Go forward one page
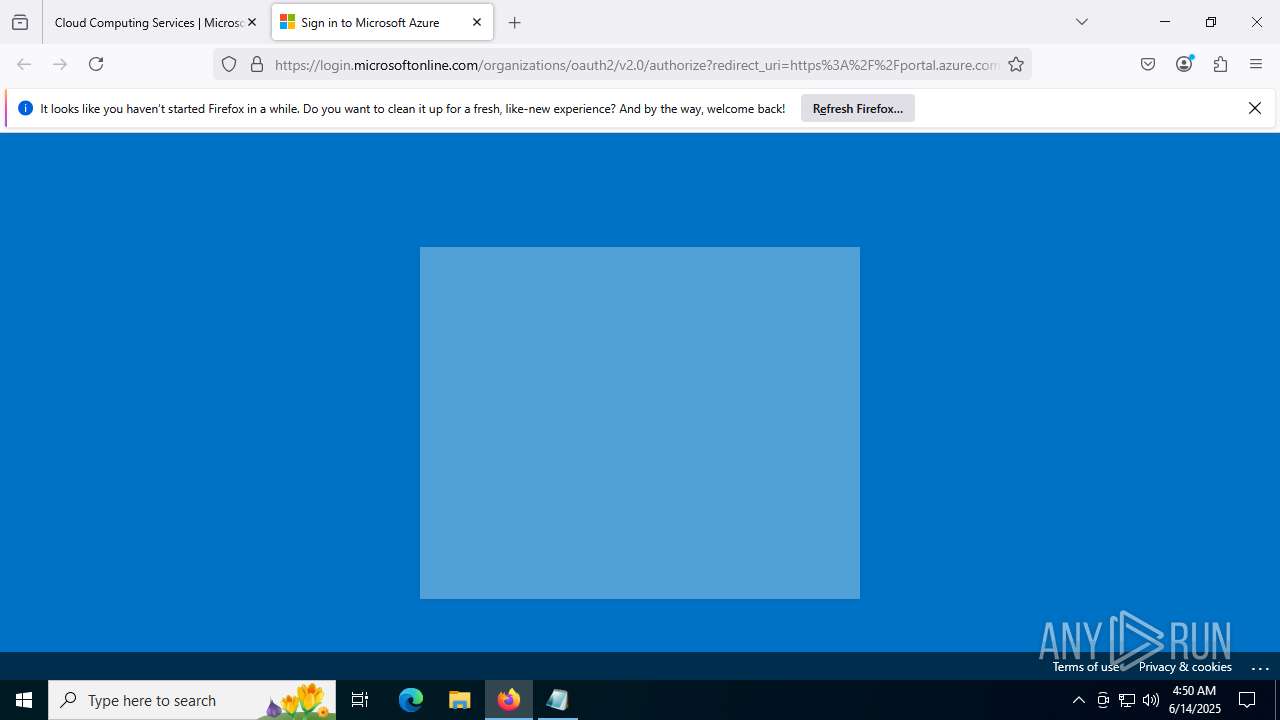This screenshot has height=720, width=1280. pyautogui.click(x=60, y=64)
